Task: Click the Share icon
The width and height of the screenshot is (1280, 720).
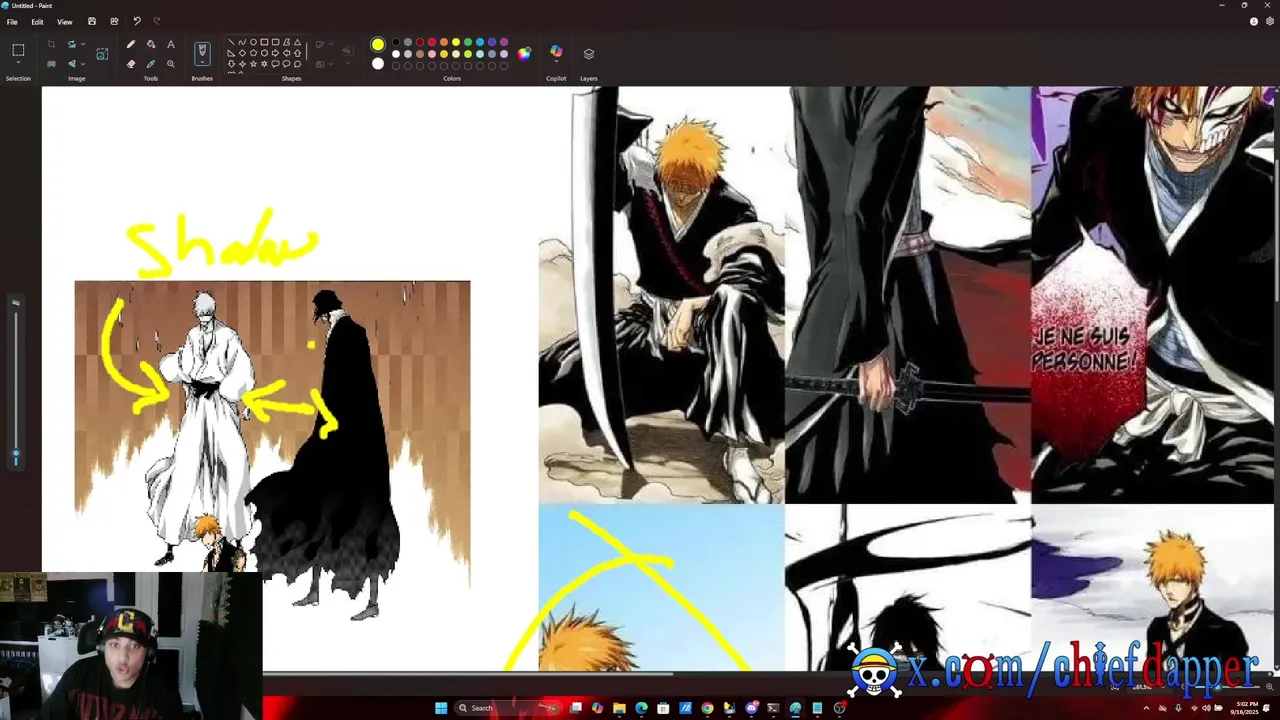Action: (x=114, y=21)
